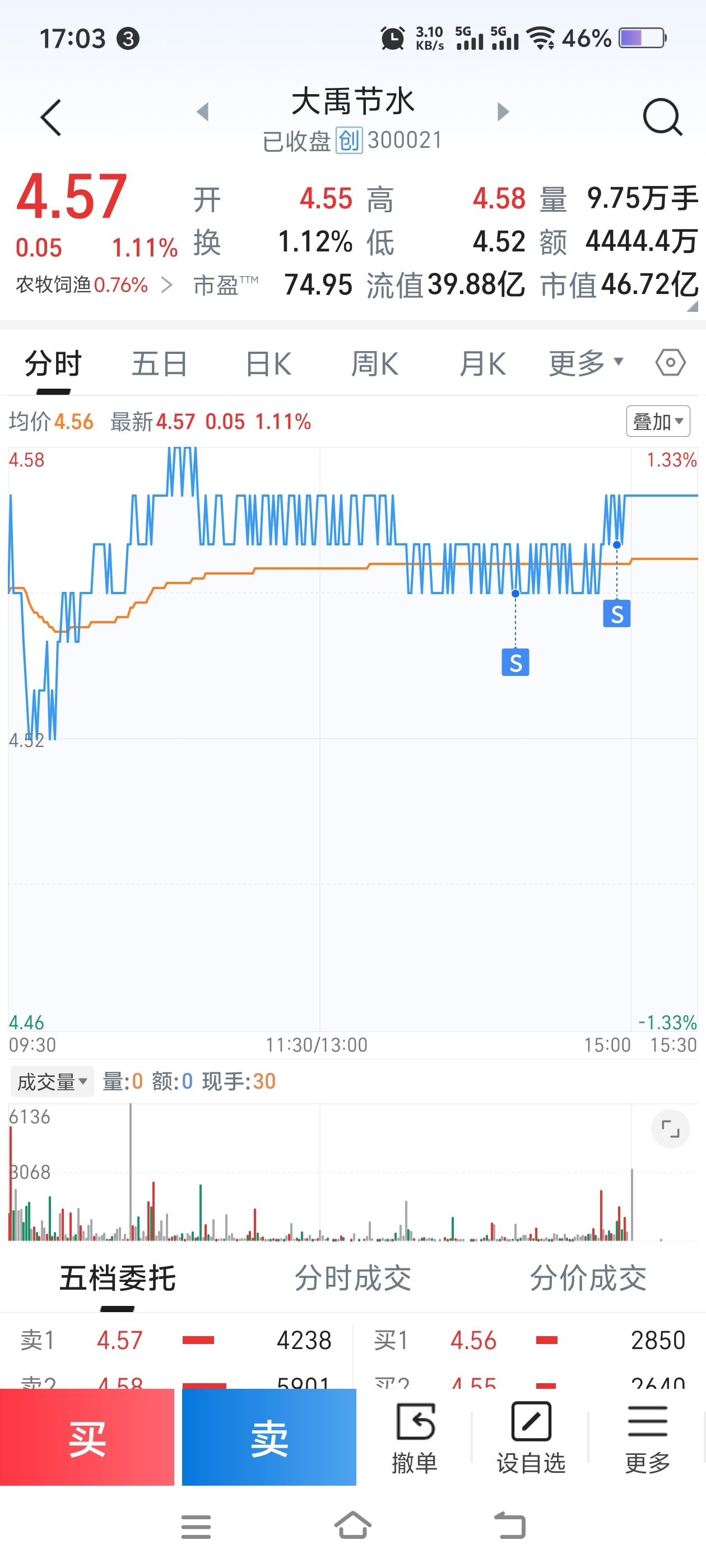Tap the back arrow icon
Image resolution: width=706 pixels, height=1568 pixels.
[51, 117]
